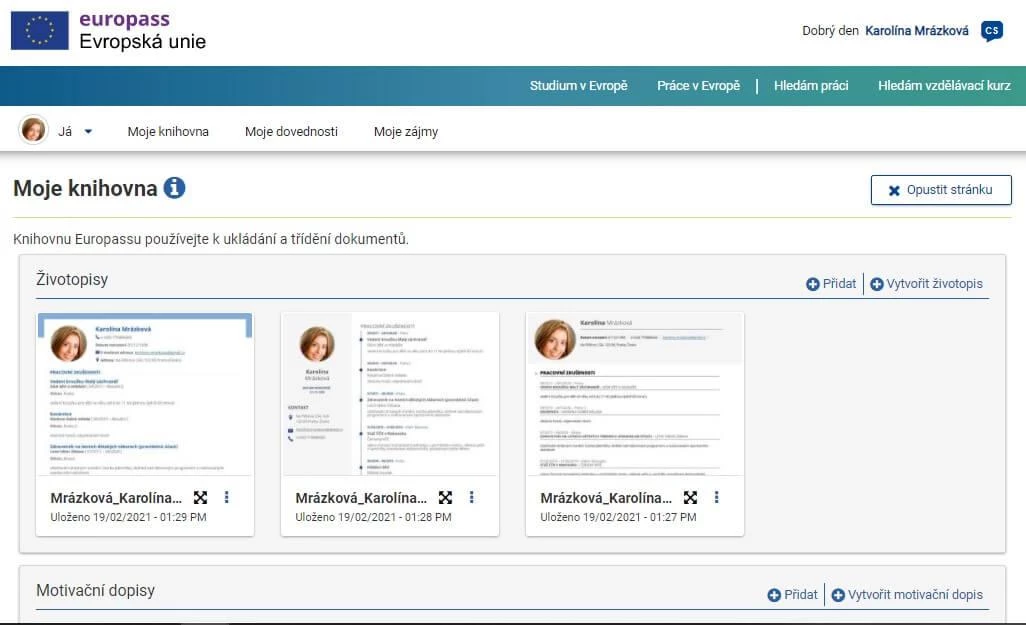Image resolution: width=1026 pixels, height=625 pixels.
Task: Expand the first CV thumbnail fullscreen icon
Action: pos(201,497)
